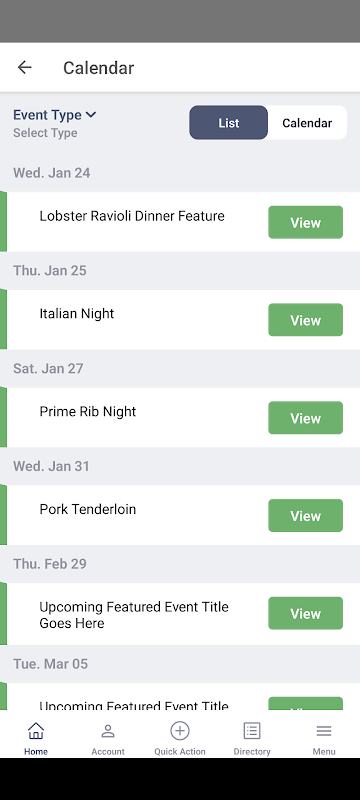
Task: Select the Prime Rib Night list row
Action: (x=180, y=417)
